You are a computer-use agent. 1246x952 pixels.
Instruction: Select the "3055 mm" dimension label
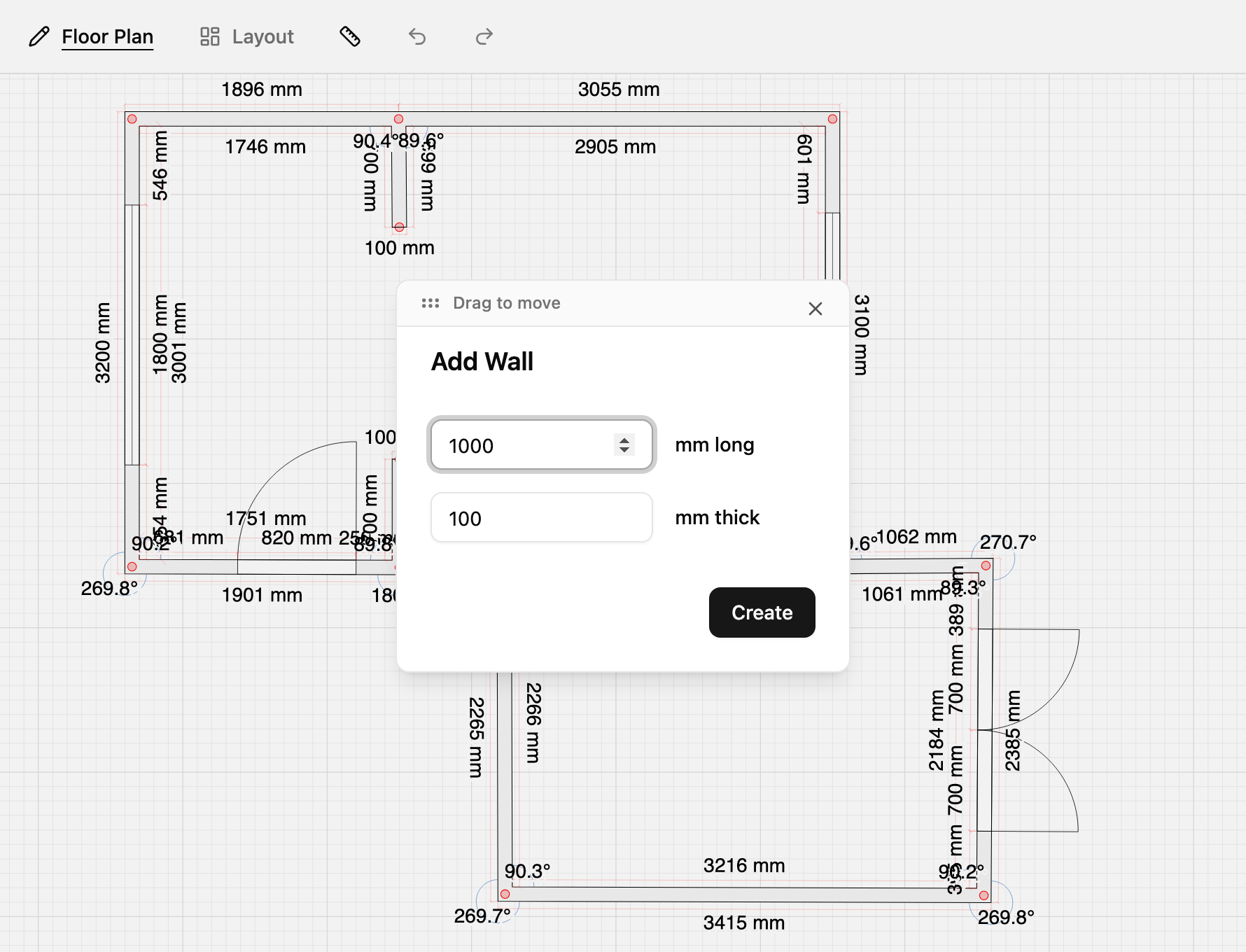619,90
